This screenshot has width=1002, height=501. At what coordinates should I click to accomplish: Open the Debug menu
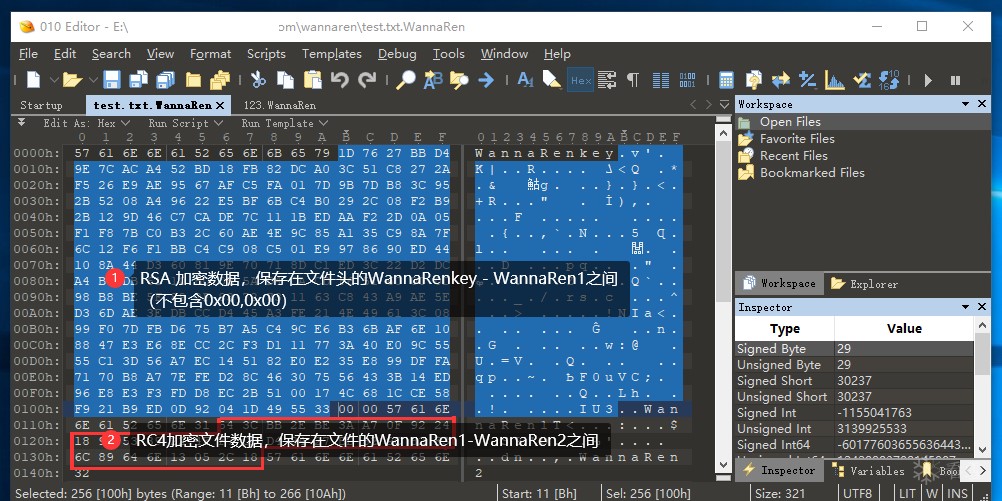[397, 54]
